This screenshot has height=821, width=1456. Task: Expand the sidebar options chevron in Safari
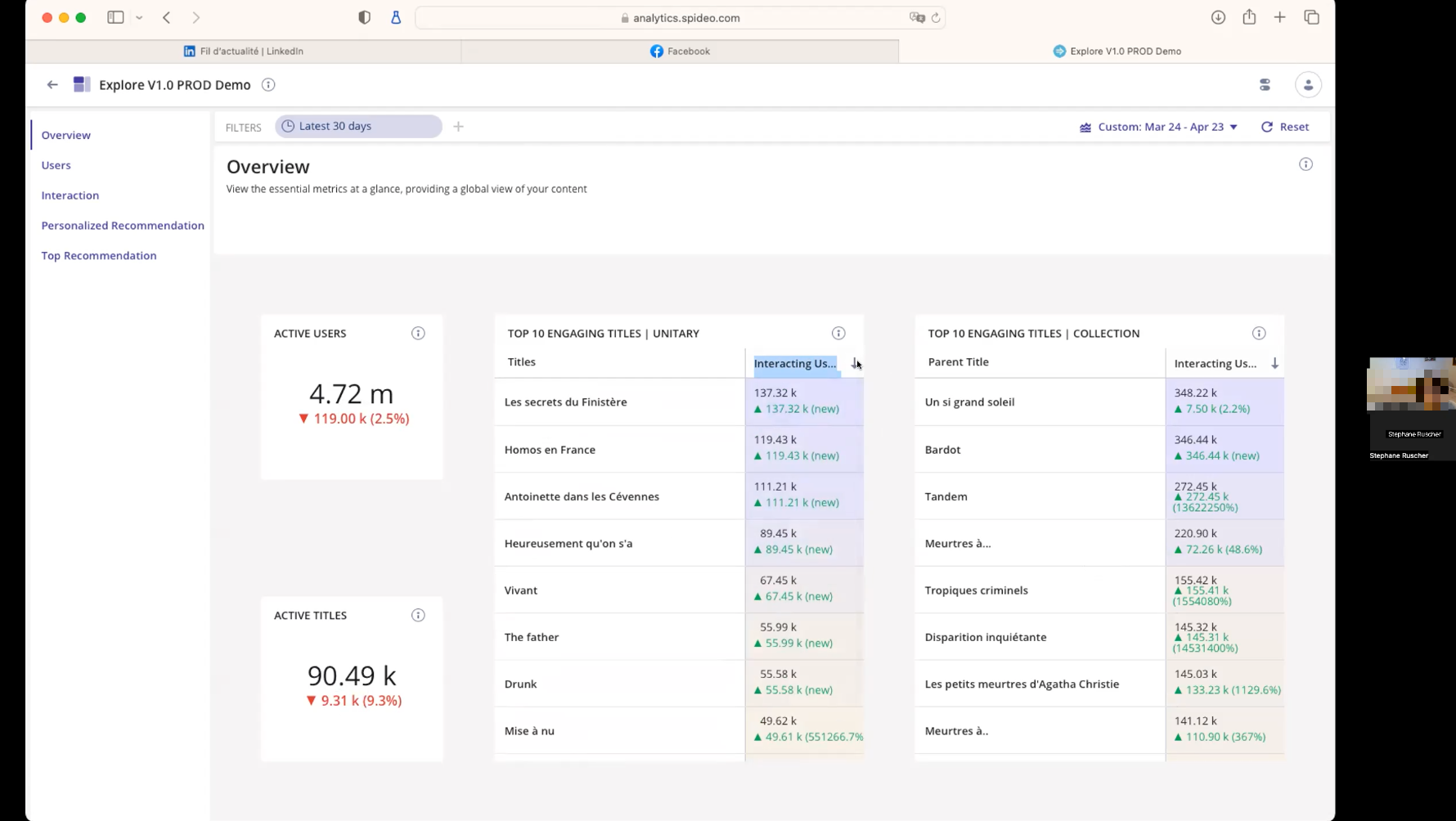point(139,17)
